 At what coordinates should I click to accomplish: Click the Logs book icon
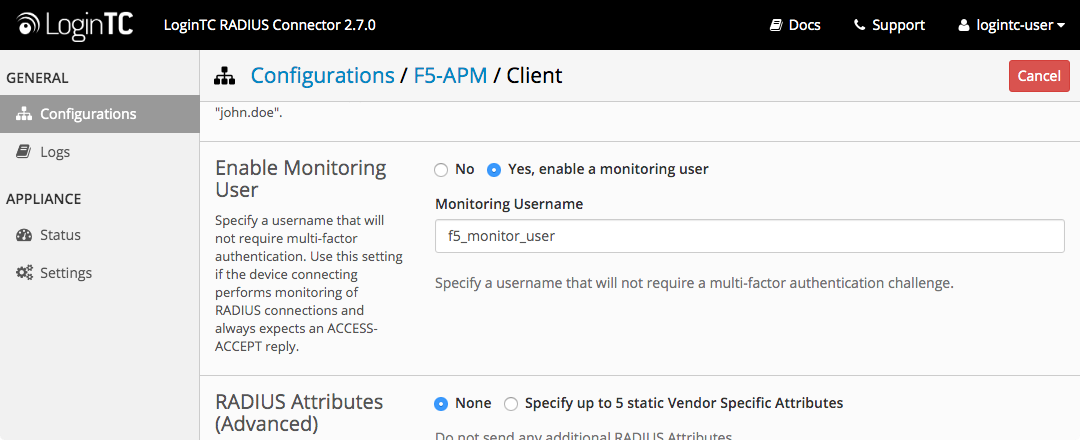[x=23, y=151]
